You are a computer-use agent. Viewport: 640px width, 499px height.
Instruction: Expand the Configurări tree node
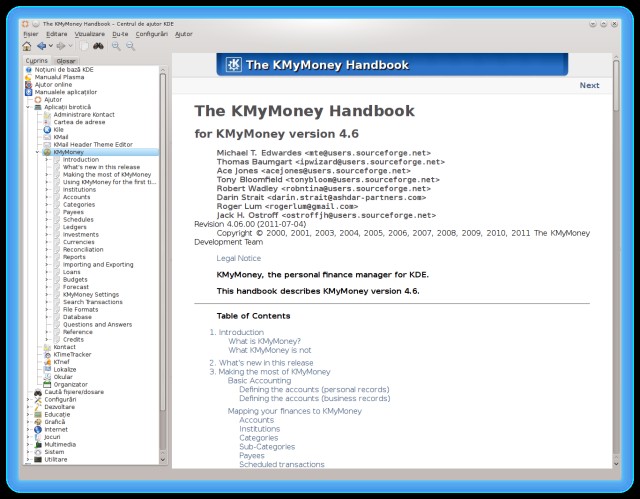(x=28, y=400)
